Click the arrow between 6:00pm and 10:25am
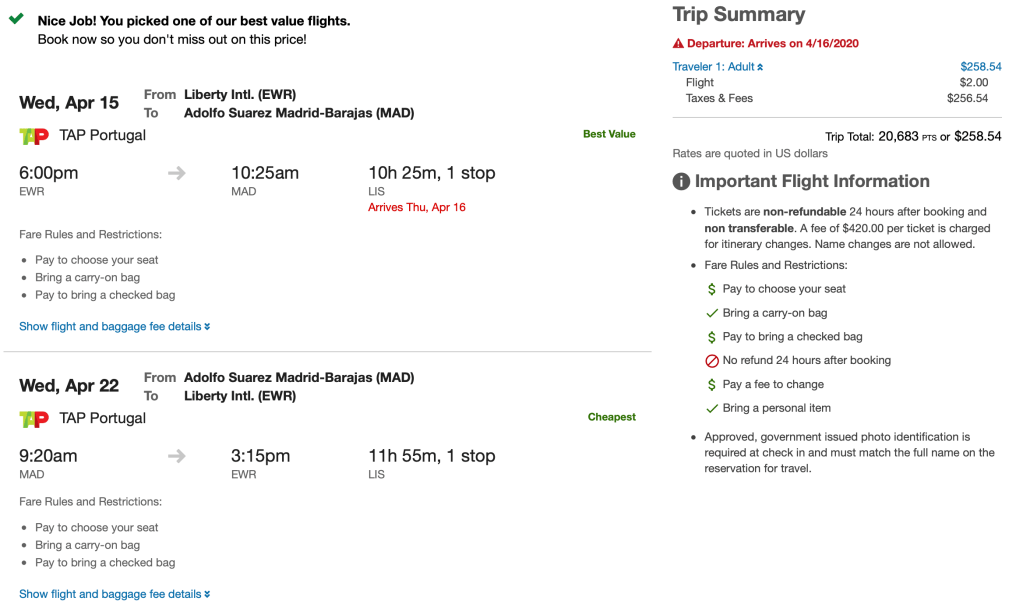This screenshot has width=1023, height=615. (177, 173)
